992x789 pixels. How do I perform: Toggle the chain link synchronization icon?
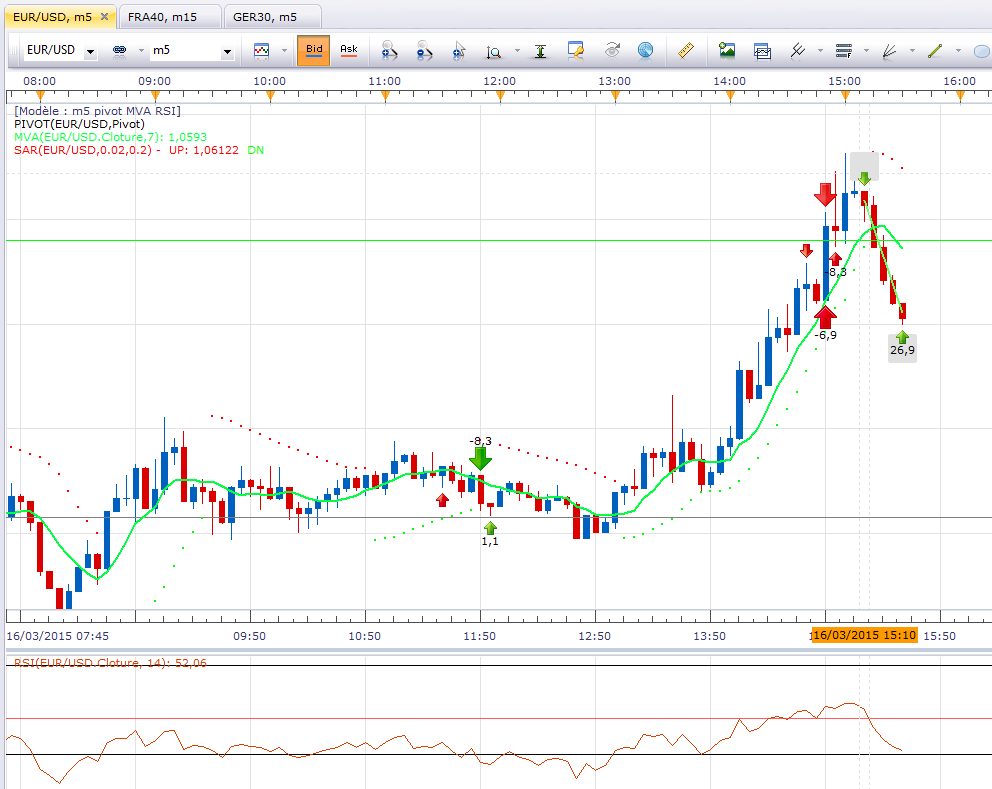[x=120, y=51]
